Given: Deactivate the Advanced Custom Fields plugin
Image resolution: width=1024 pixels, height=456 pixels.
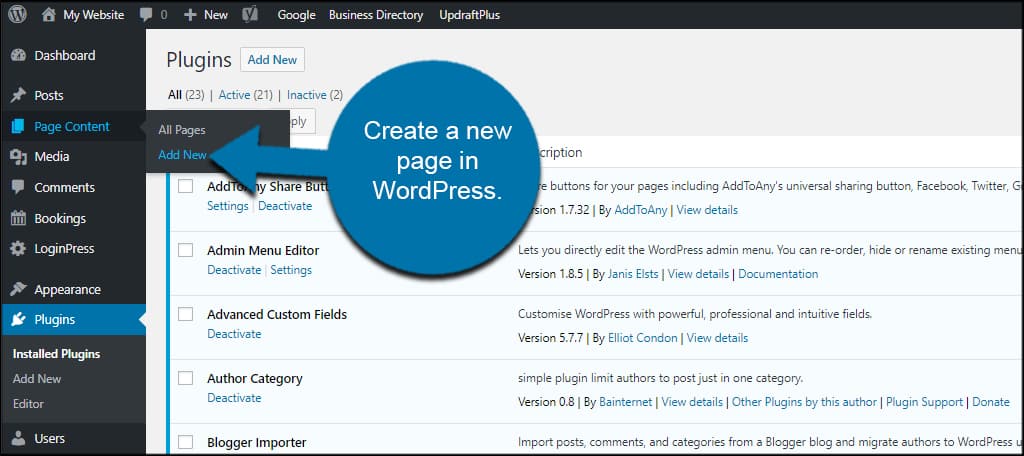Looking at the screenshot, I should [x=233, y=334].
